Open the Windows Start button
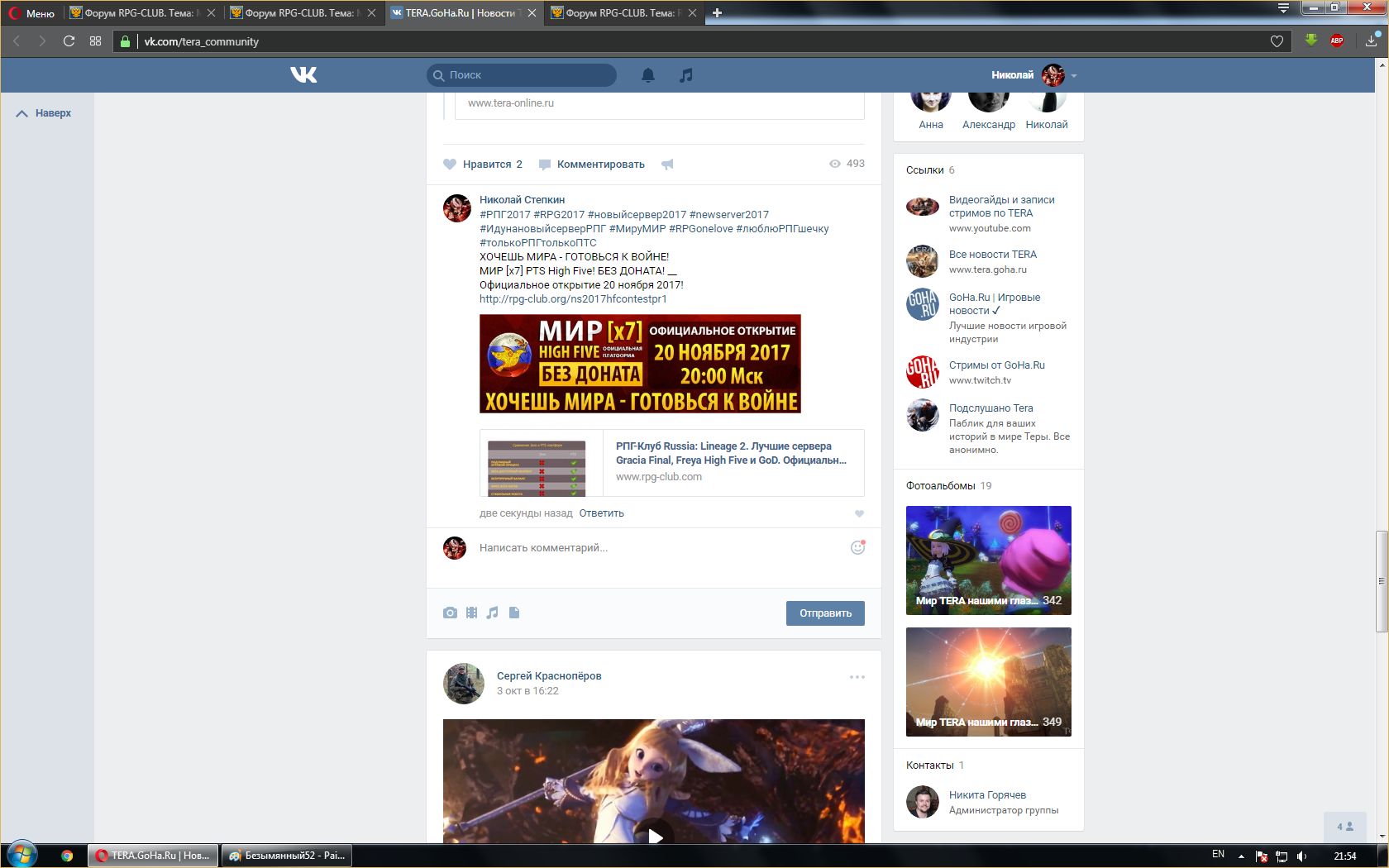 tap(22, 856)
